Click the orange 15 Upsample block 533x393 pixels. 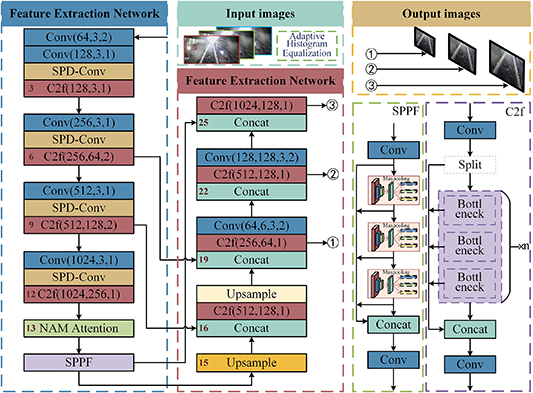(252, 363)
